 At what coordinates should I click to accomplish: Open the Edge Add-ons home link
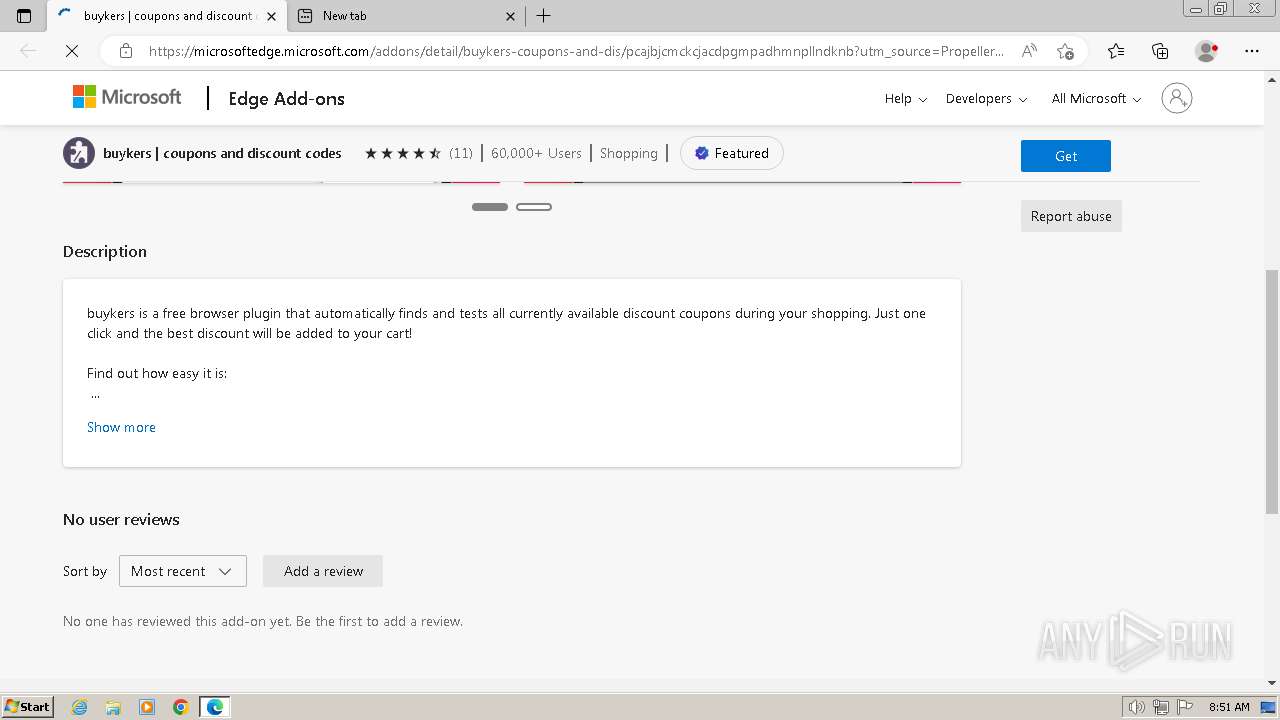pos(286,98)
